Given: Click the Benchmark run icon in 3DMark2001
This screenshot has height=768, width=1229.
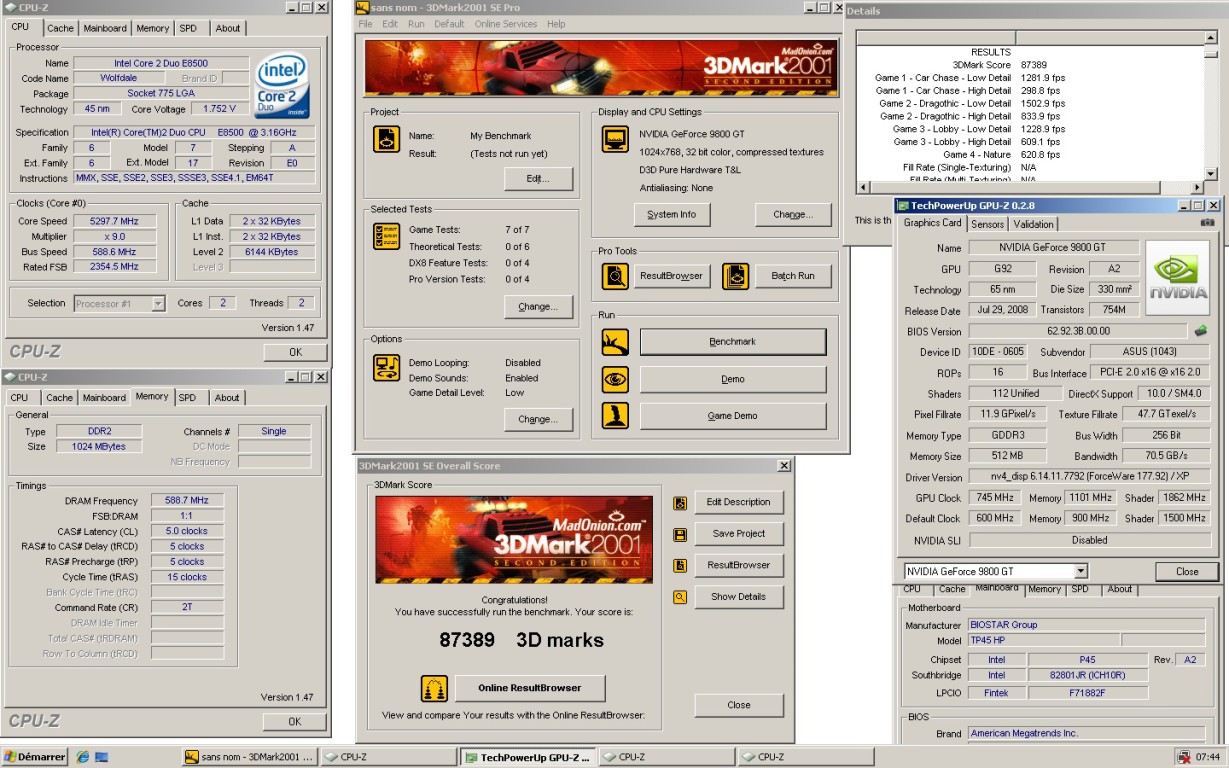Looking at the screenshot, I should 615,342.
